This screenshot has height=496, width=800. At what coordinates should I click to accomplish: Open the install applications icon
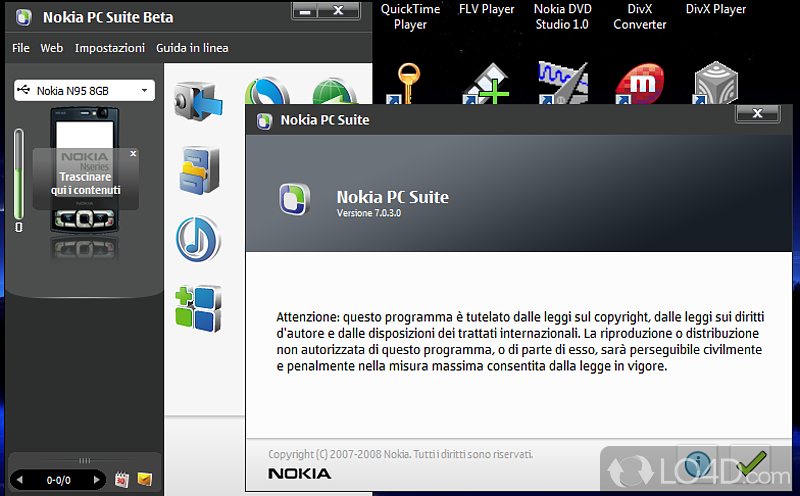198,308
